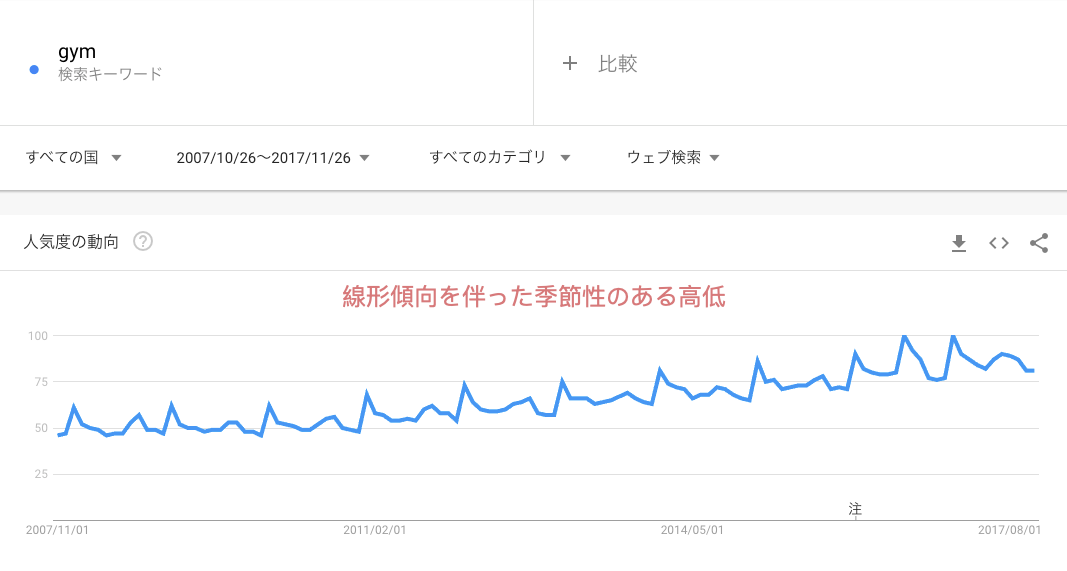Add a comparison term via 比較
Viewport: 1067px width, 571px height.
pos(617,63)
